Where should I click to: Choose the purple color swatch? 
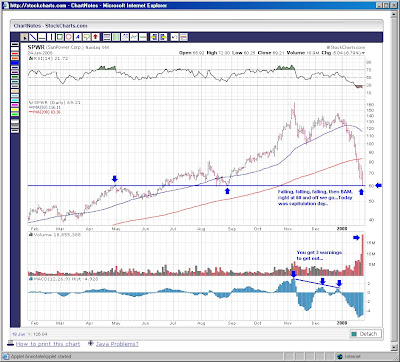pos(15,72)
